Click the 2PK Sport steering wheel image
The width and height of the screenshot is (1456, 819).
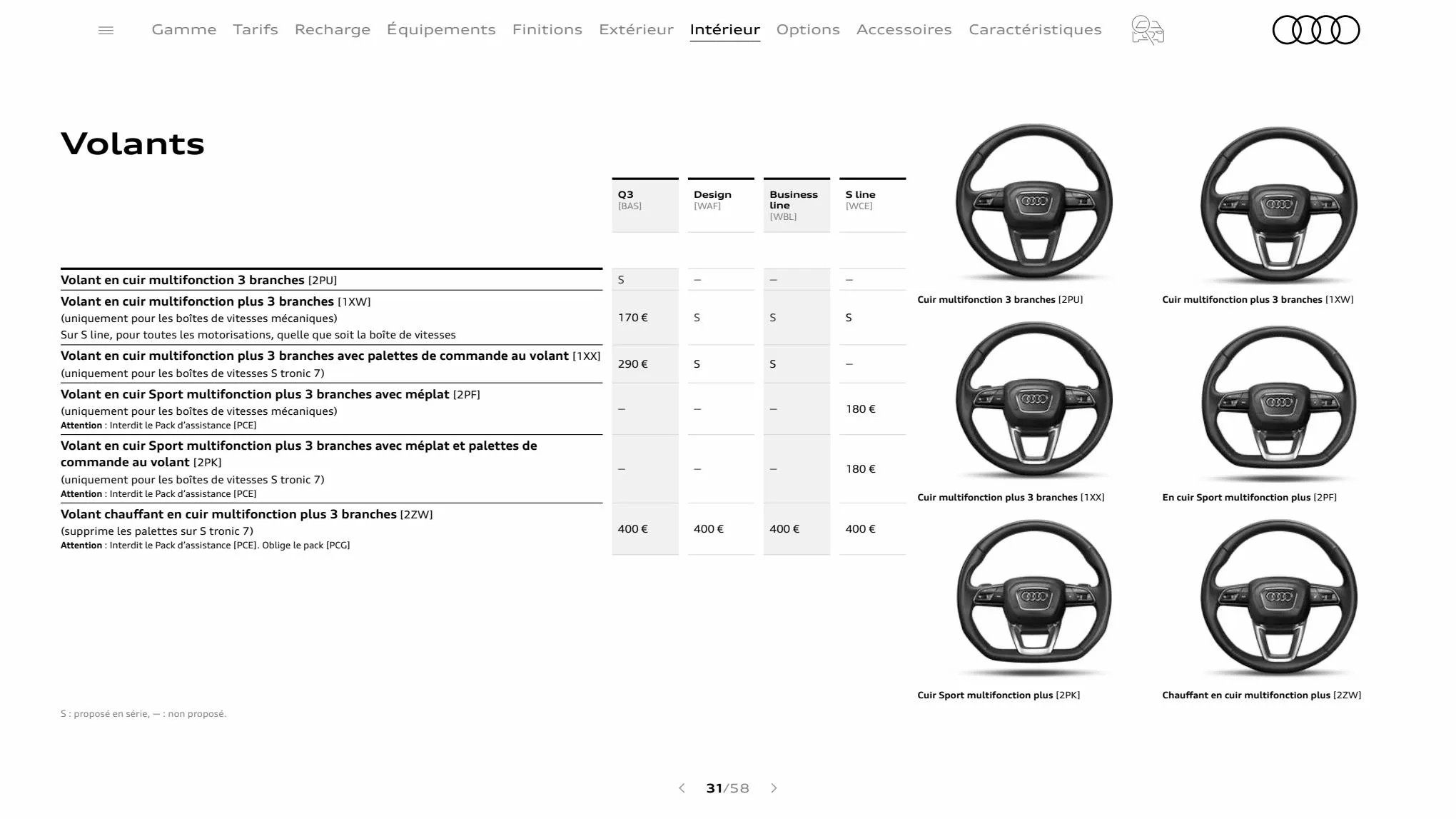[1034, 598]
